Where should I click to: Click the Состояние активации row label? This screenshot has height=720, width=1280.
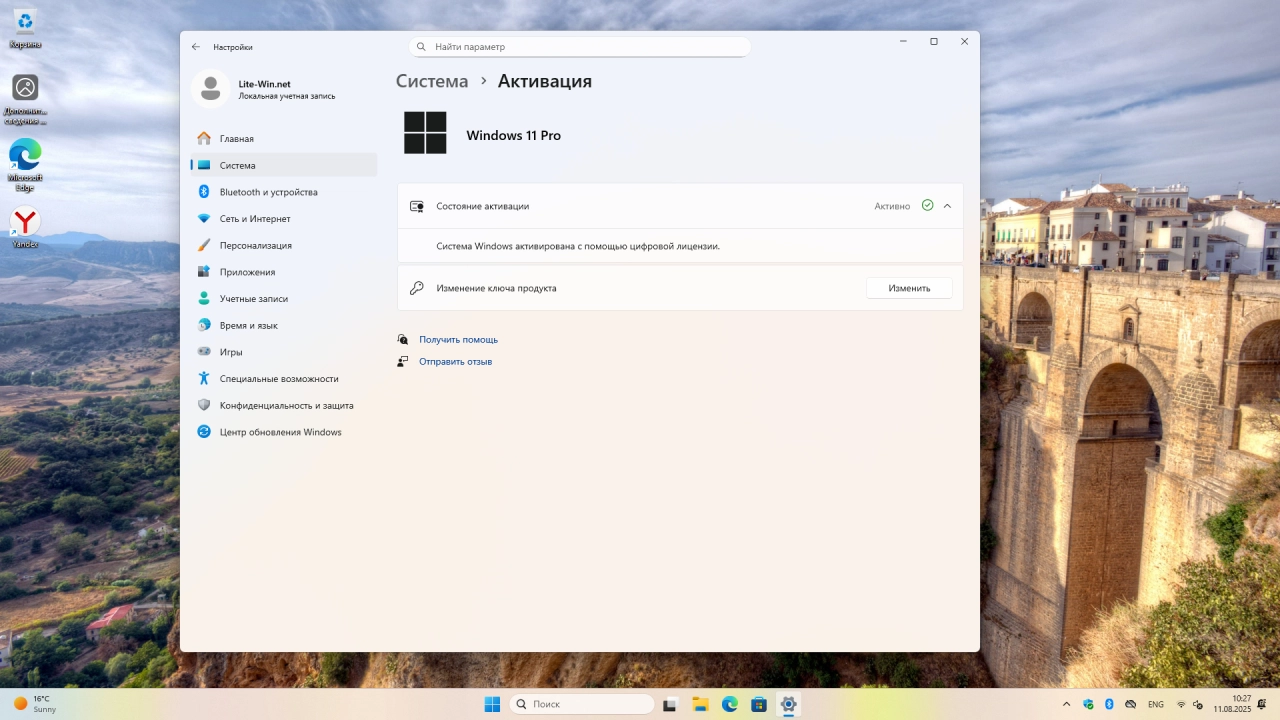[x=483, y=206]
